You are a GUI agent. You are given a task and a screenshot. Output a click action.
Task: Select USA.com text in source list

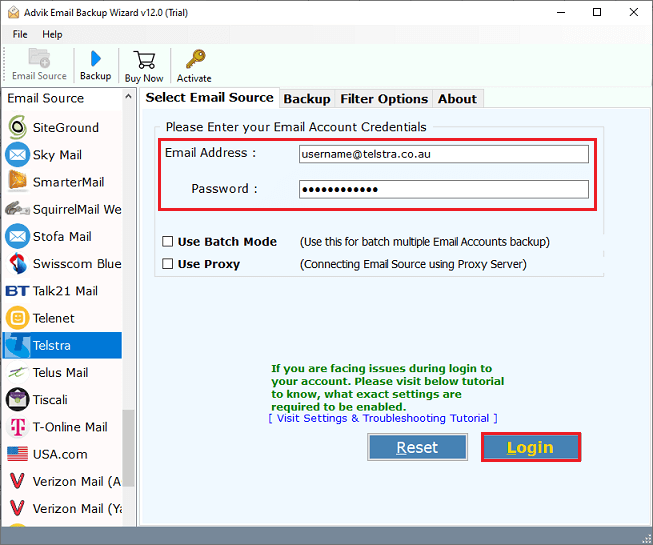60,454
